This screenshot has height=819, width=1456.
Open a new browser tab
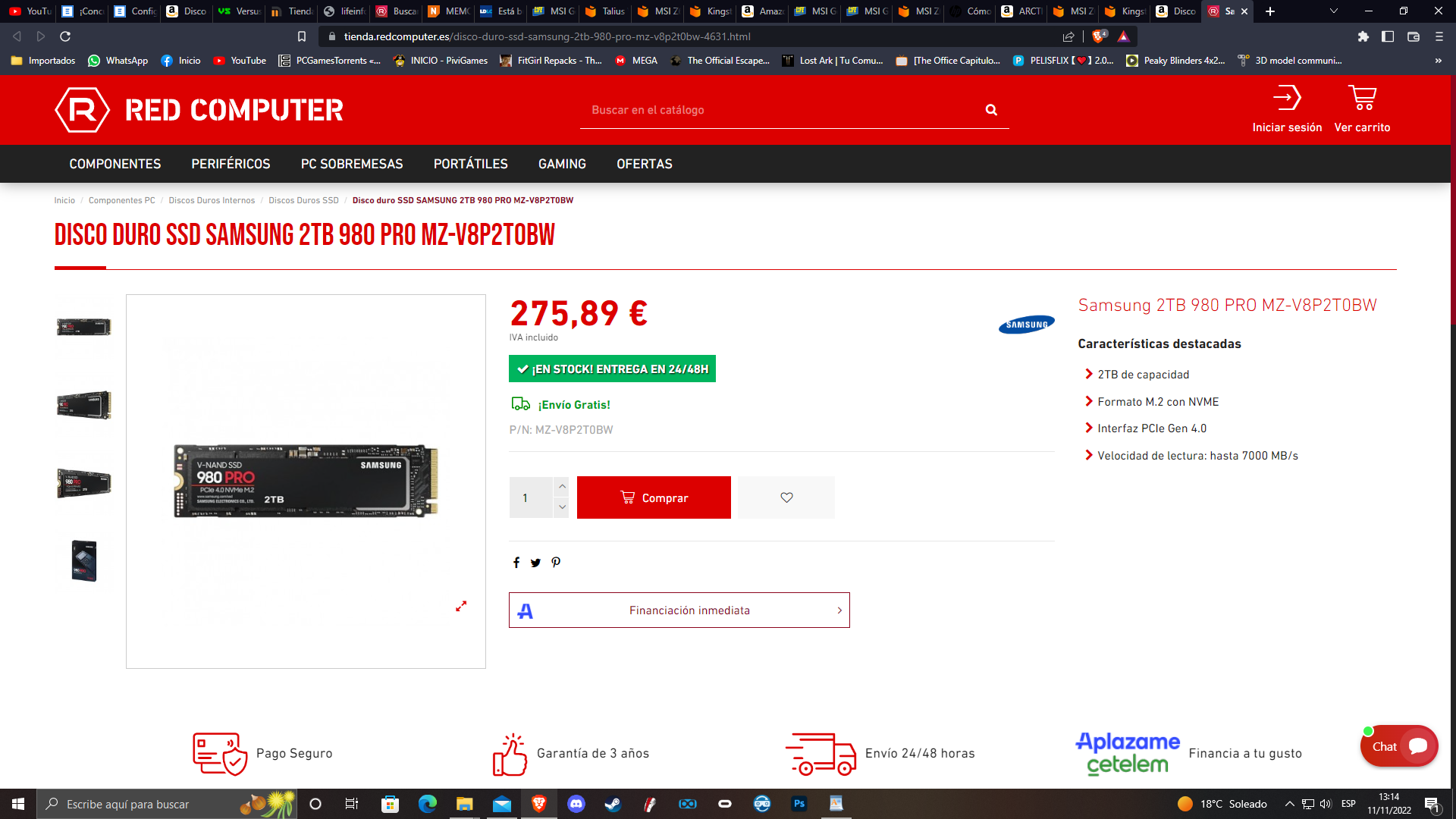1270,11
